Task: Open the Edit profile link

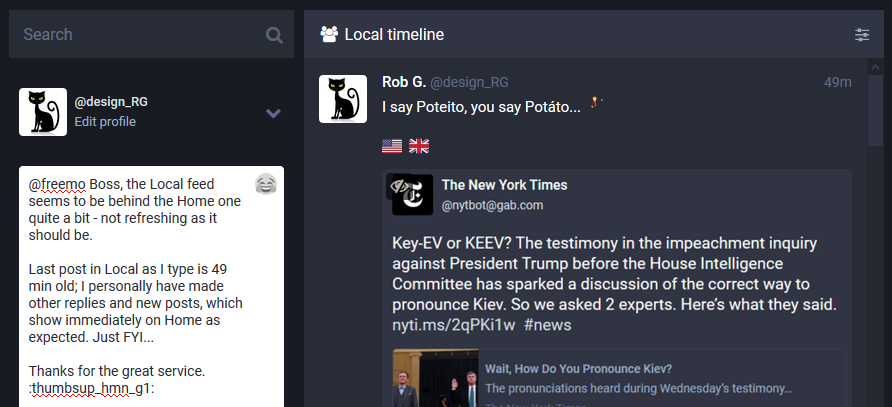Action: coord(105,122)
